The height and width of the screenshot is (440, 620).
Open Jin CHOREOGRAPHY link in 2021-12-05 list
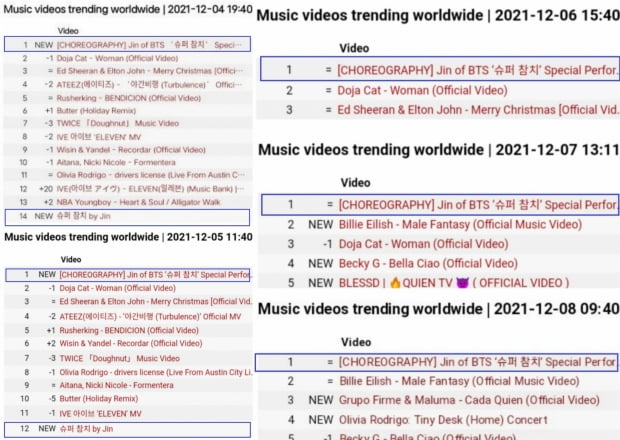[155, 274]
